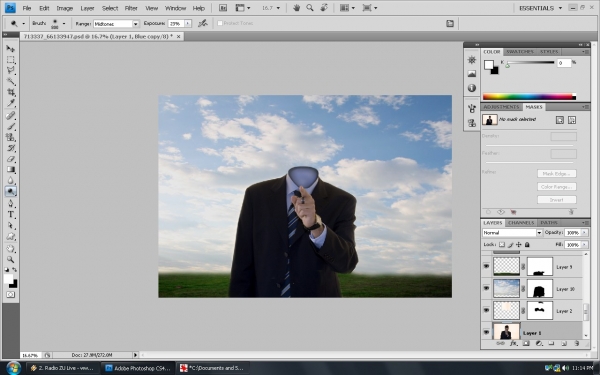Select the Polygonal Lasso tool
This screenshot has width=600, height=375.
(x=10, y=70)
